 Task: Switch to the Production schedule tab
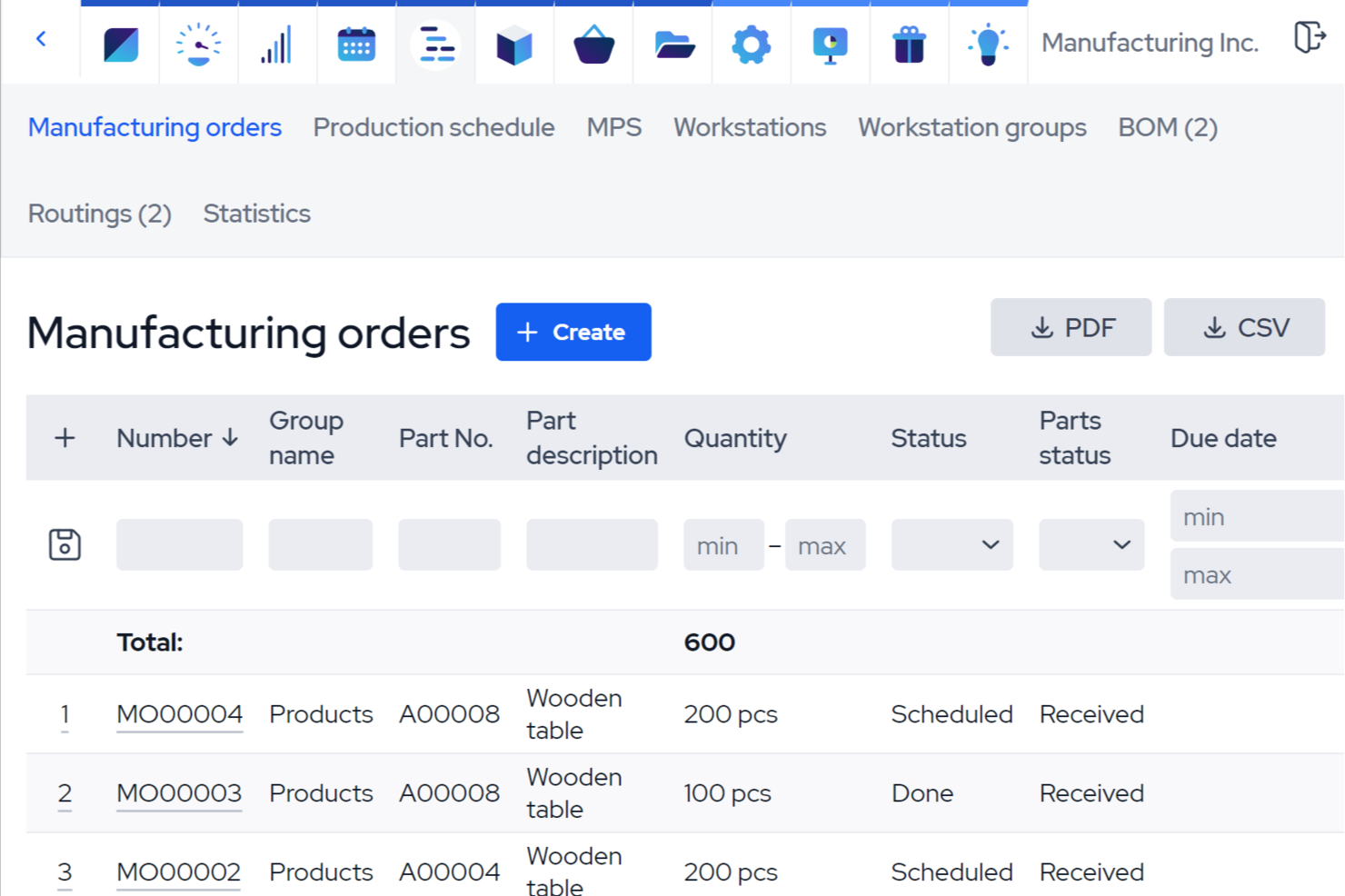tap(433, 127)
